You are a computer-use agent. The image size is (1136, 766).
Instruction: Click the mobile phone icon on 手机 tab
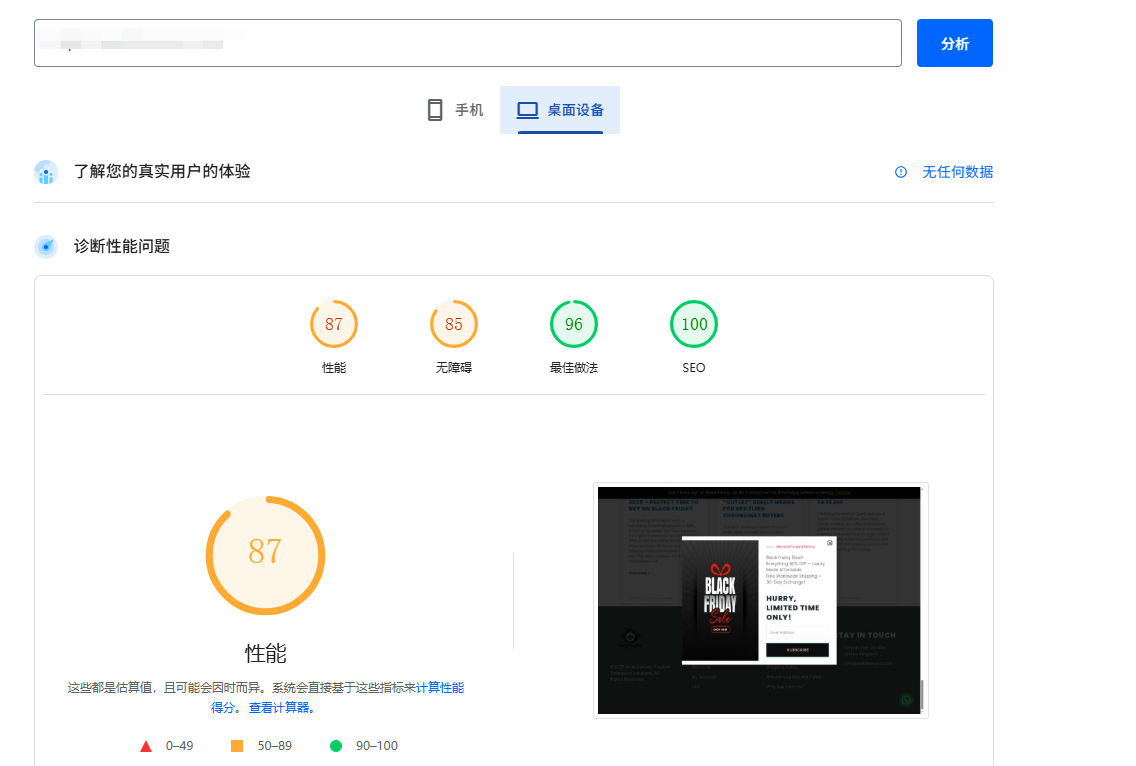pos(435,109)
